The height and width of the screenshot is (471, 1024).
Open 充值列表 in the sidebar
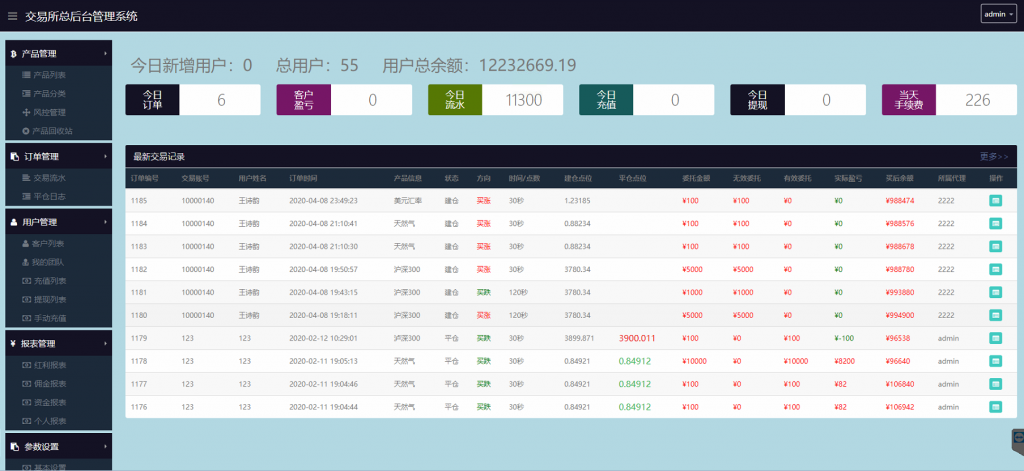49,281
